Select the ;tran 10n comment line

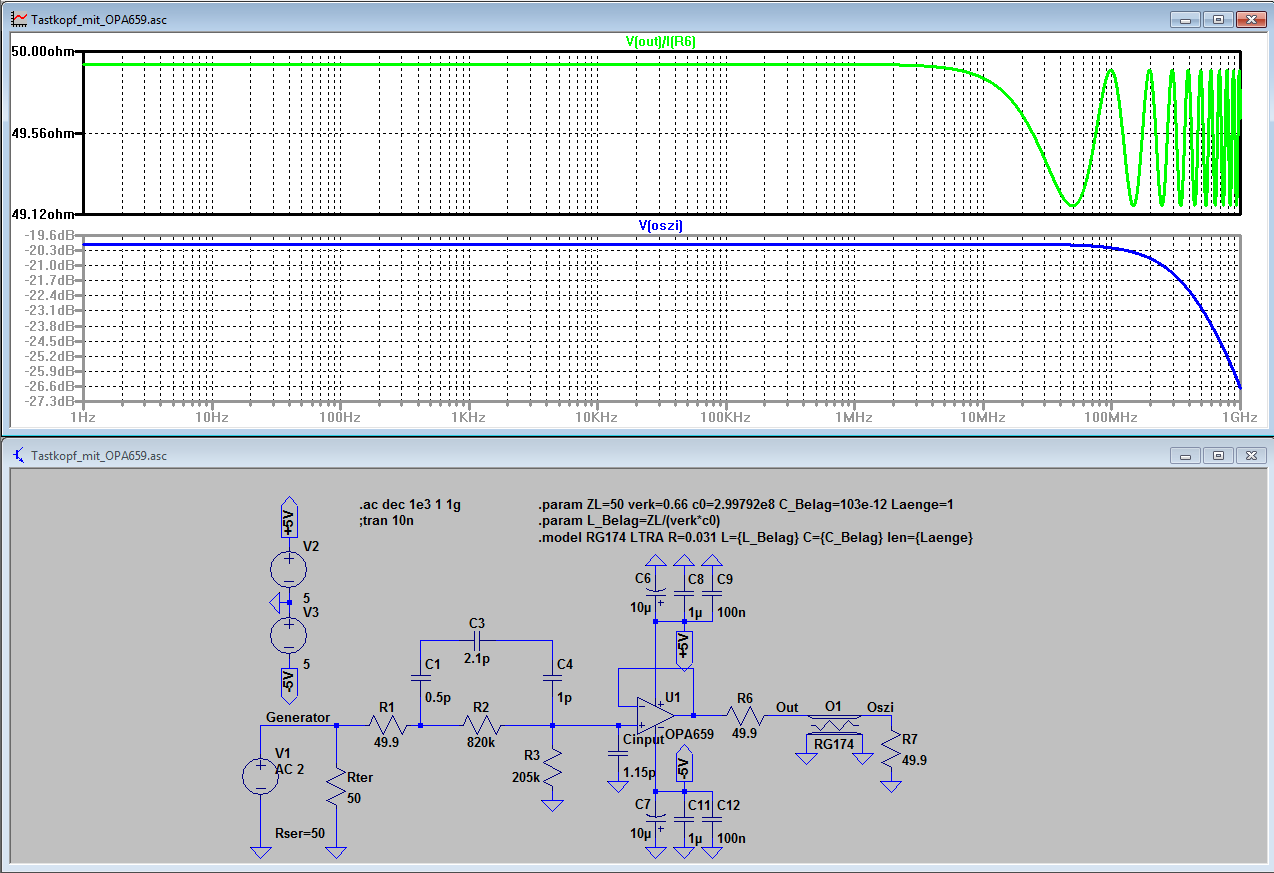click(387, 521)
